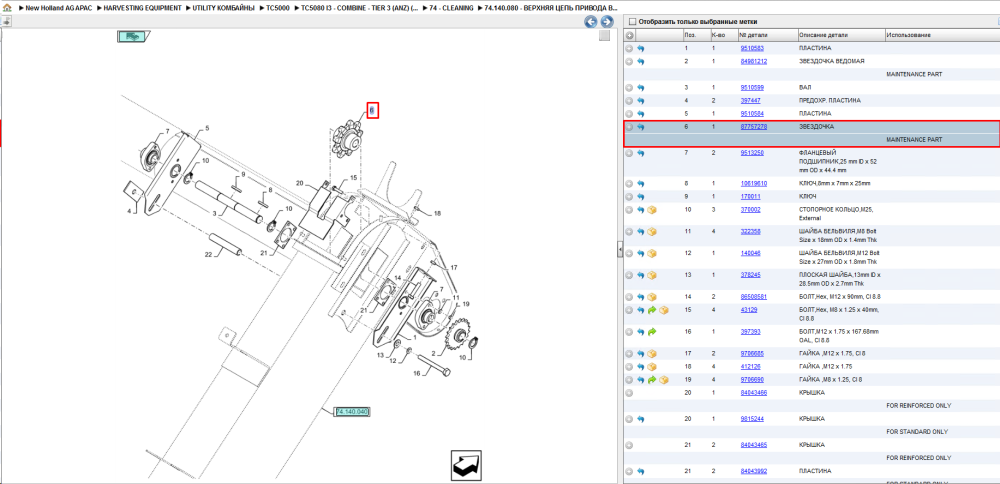Click blue arrow icon for part 87757278
Image resolution: width=1000 pixels, height=484 pixels.
[x=641, y=127]
